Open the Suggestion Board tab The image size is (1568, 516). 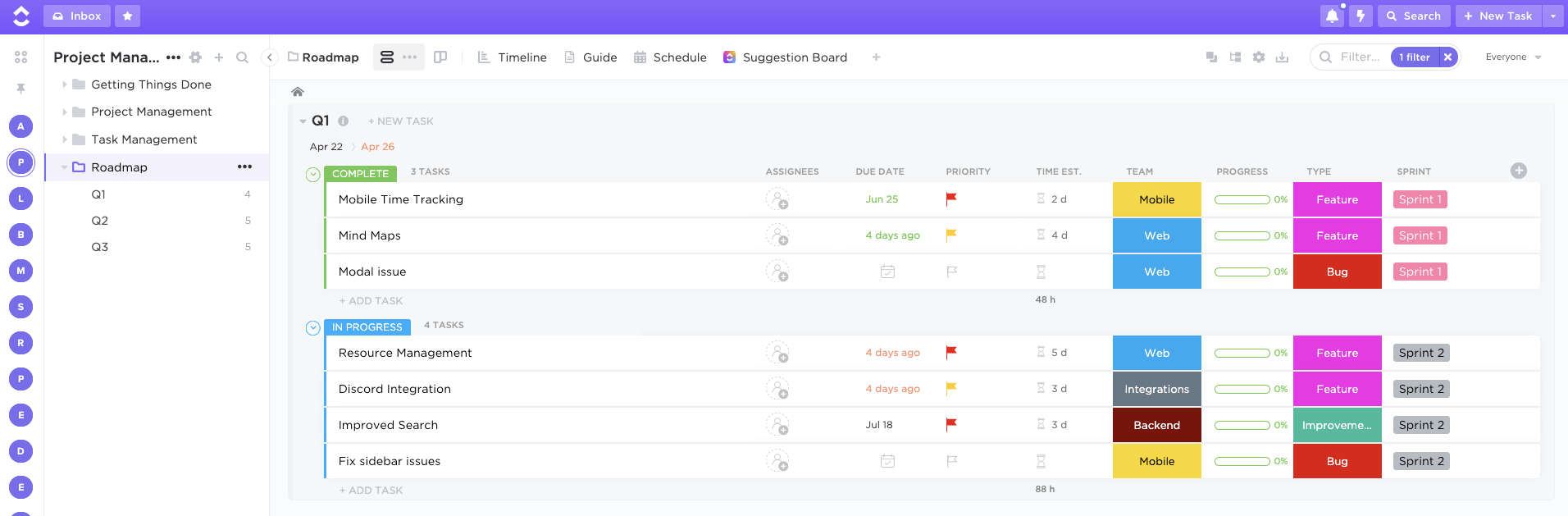point(785,57)
